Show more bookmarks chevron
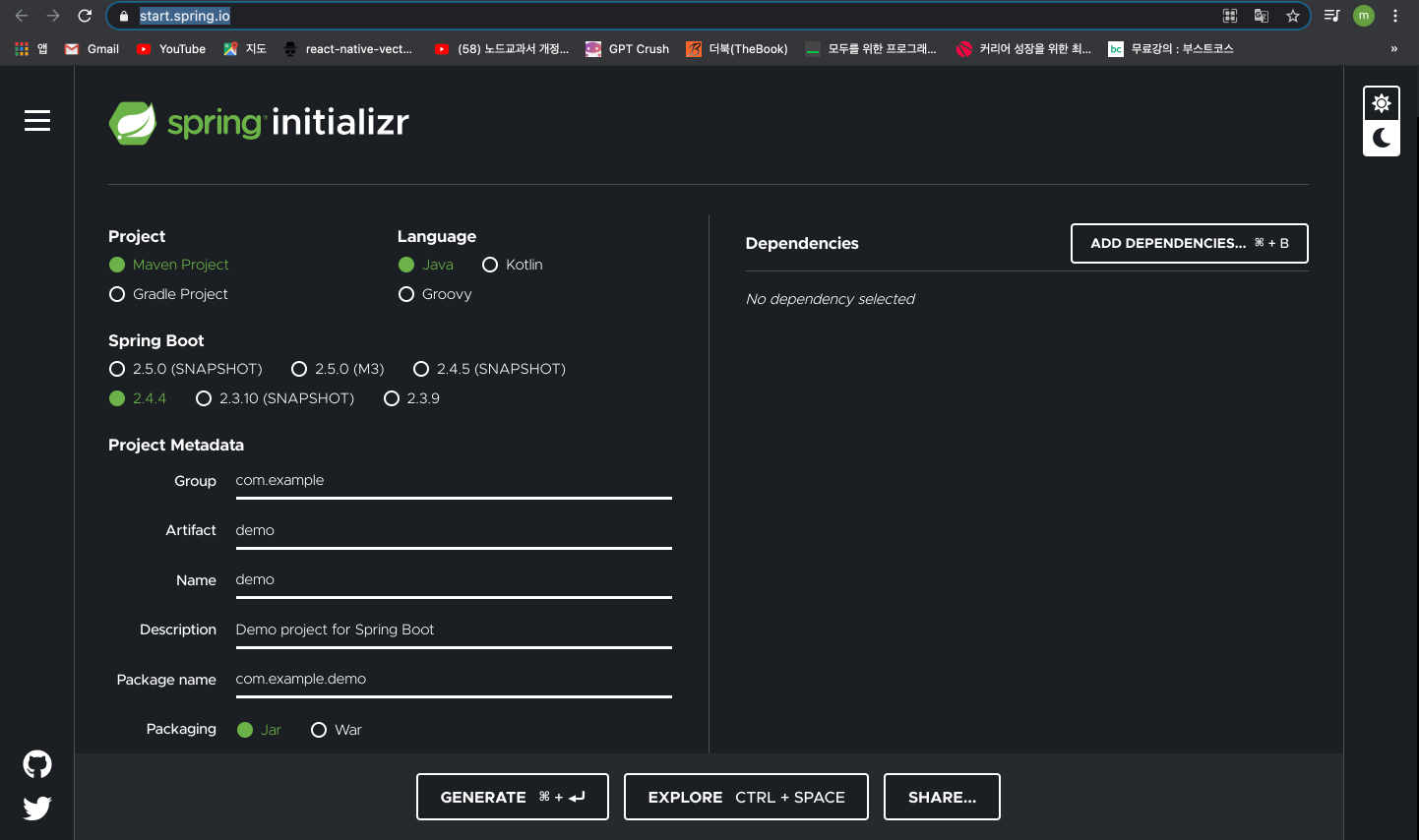The image size is (1419, 840). pyautogui.click(x=1393, y=48)
